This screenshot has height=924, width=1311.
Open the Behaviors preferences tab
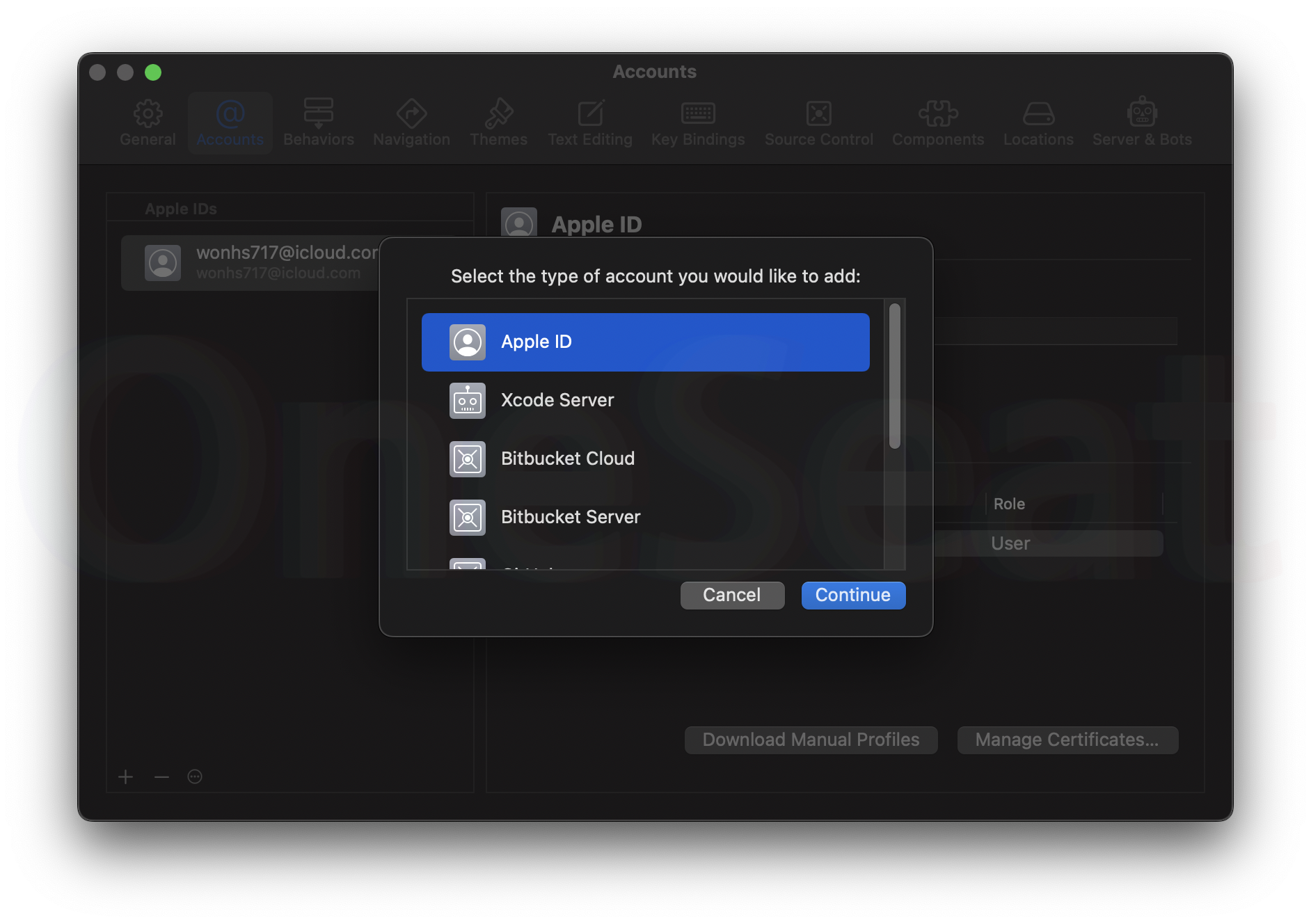click(319, 123)
